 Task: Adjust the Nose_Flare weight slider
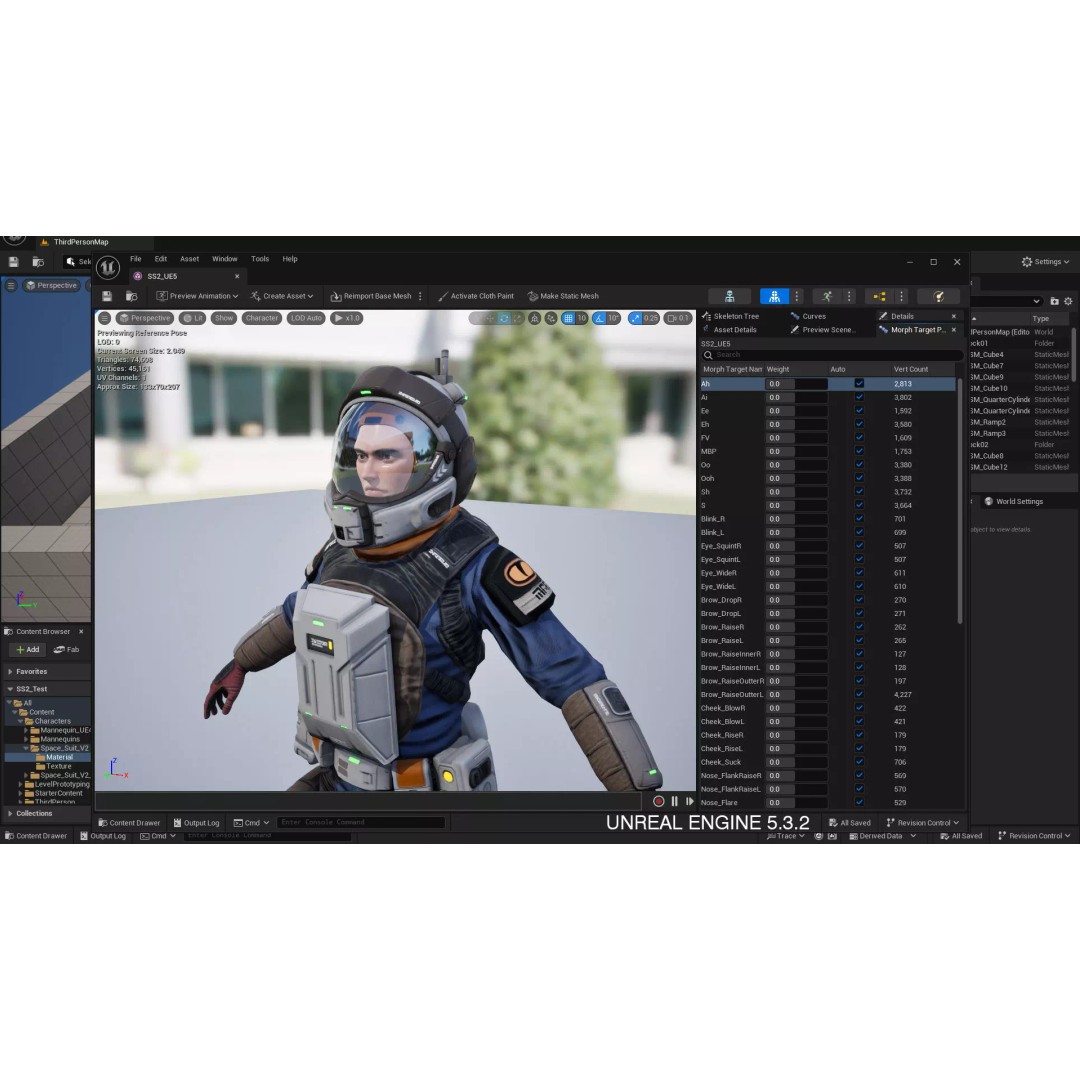click(x=796, y=802)
